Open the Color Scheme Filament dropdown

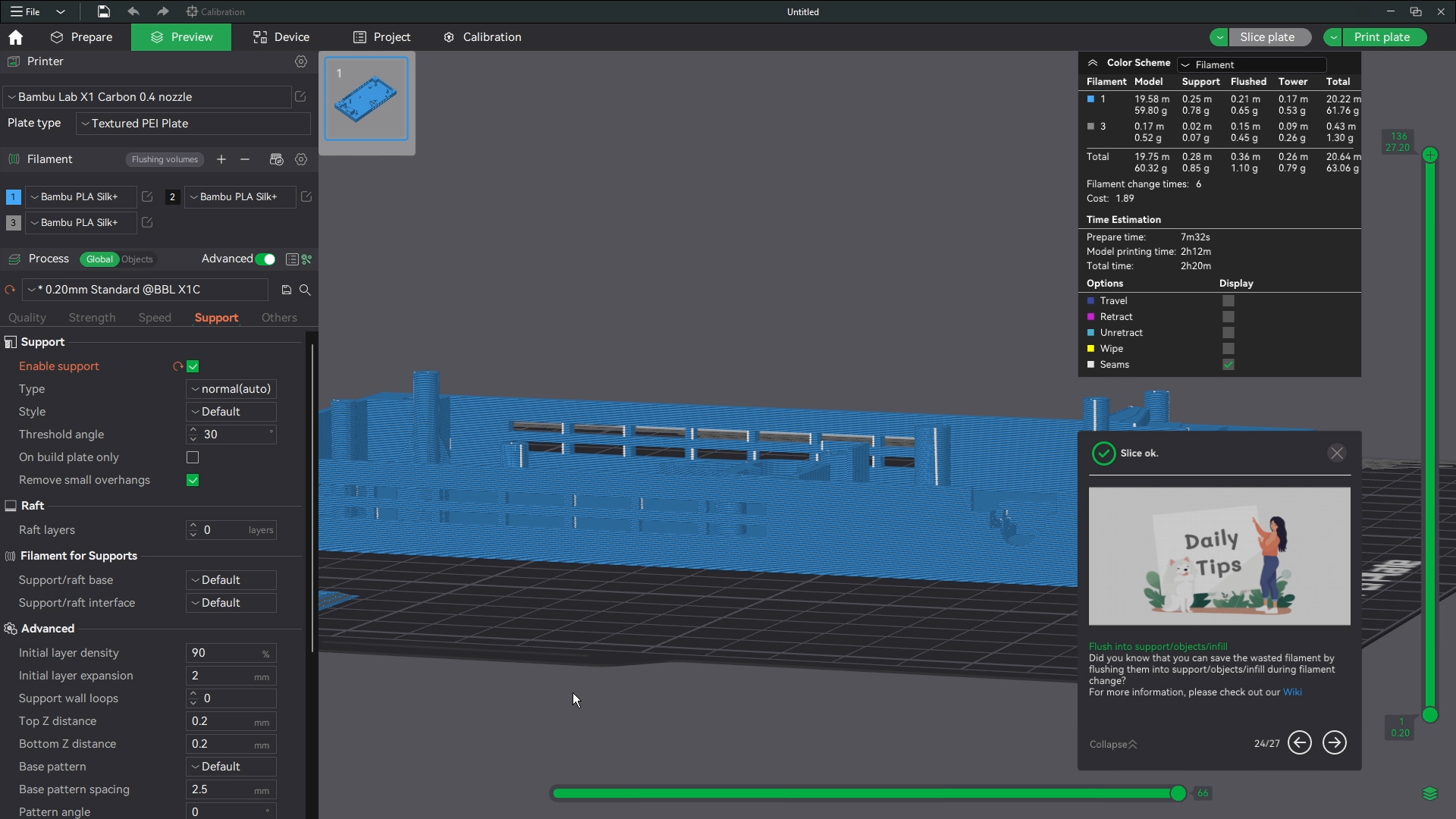pyautogui.click(x=1251, y=64)
